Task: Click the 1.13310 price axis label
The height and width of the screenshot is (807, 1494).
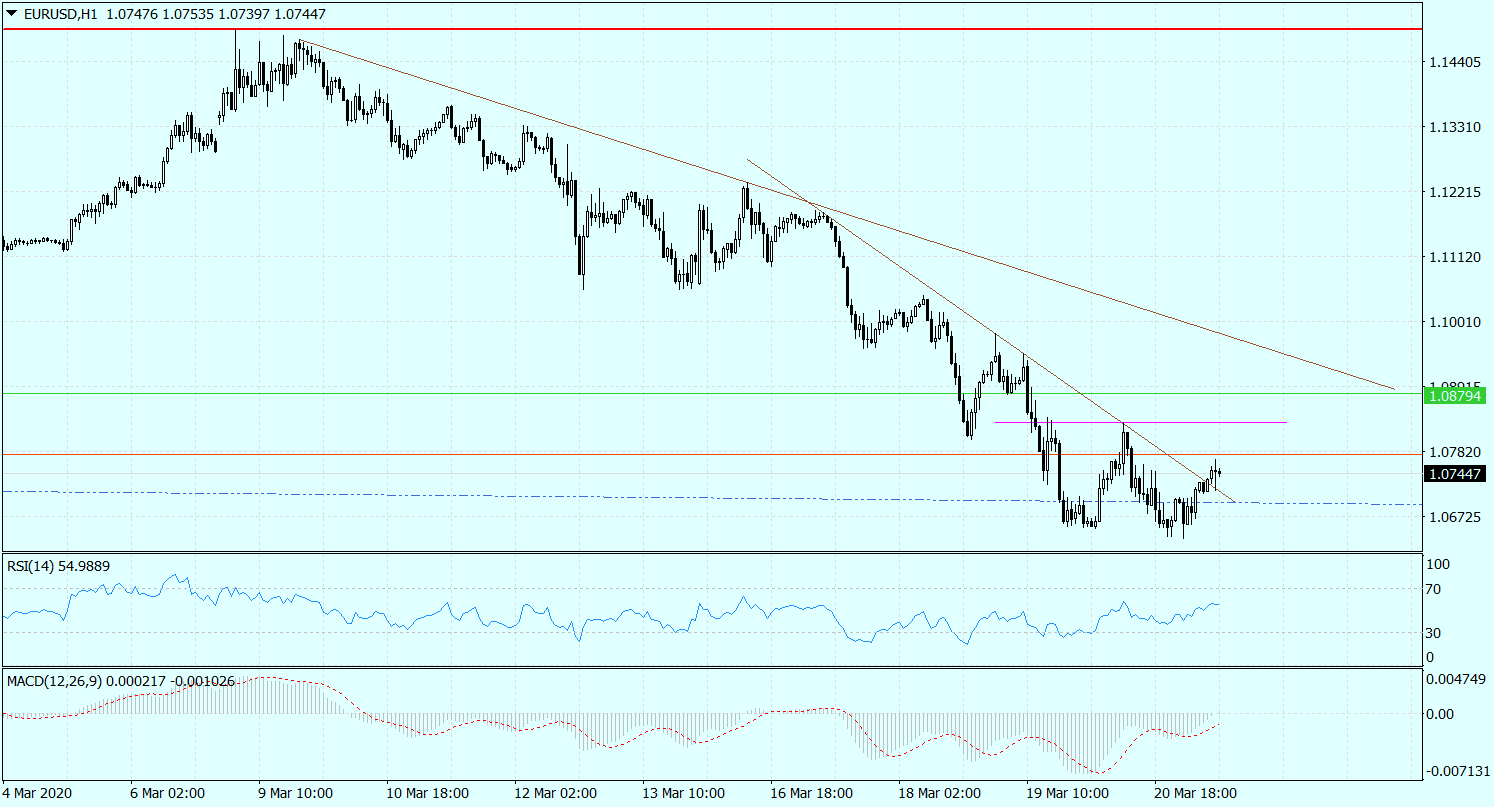Action: click(1456, 127)
